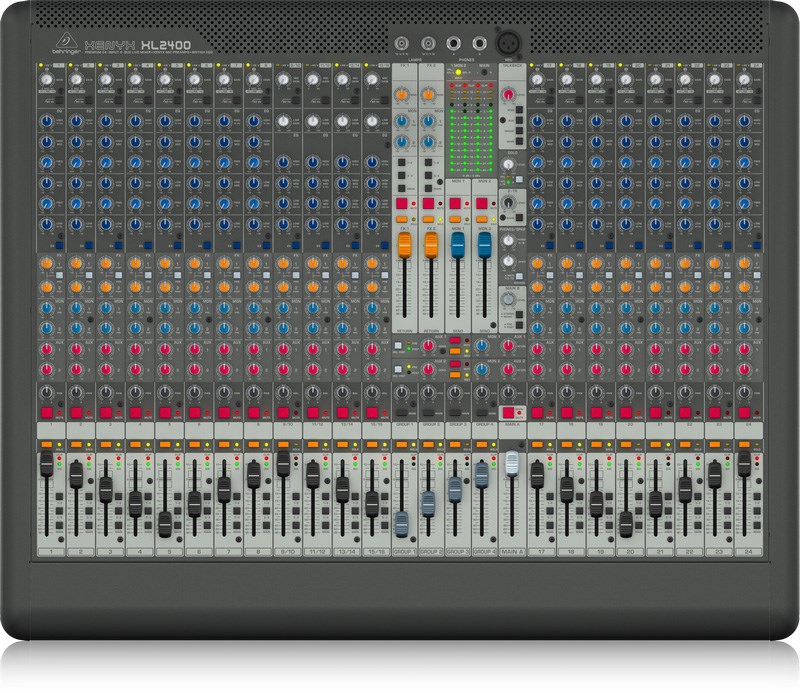
Task: Toggle the Solo PFL/AFL white button
Action: [519, 179]
